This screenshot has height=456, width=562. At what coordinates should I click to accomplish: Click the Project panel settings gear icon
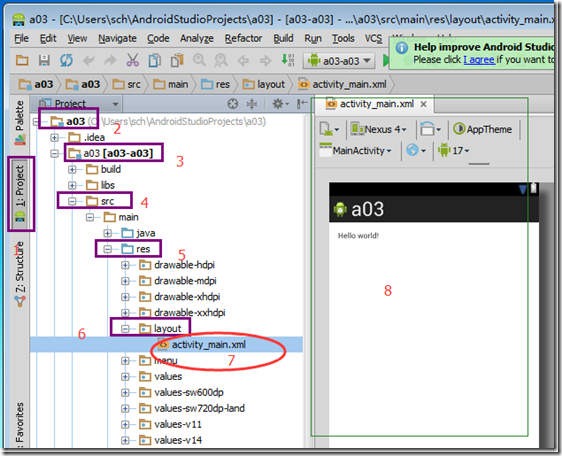point(278,104)
